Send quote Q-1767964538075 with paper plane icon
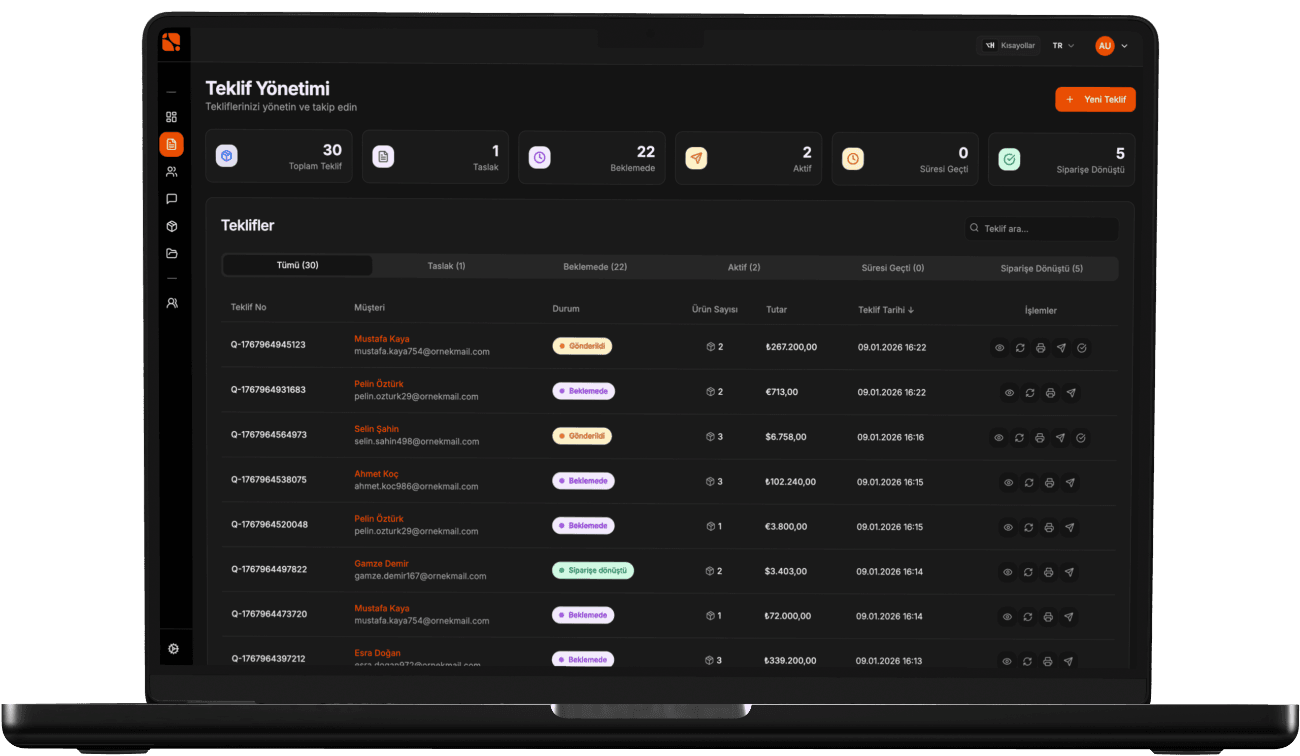 (x=1070, y=482)
